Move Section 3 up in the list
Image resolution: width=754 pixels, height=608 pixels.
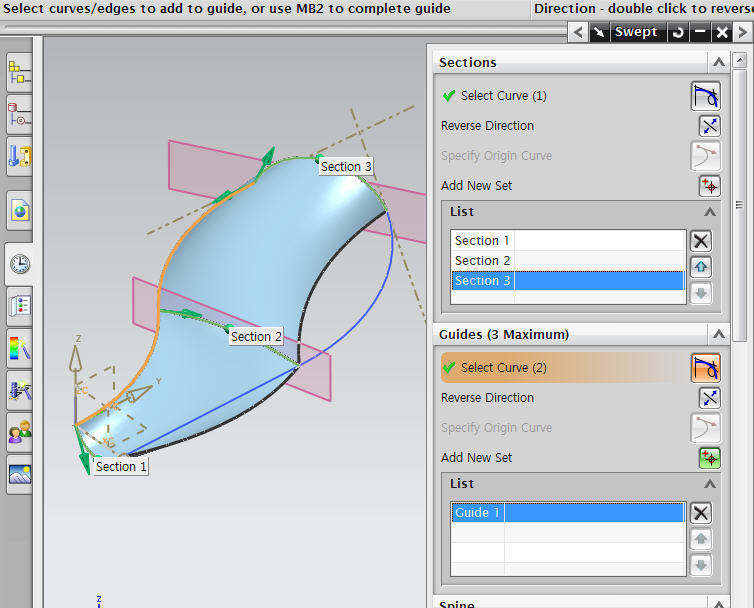pos(701,267)
